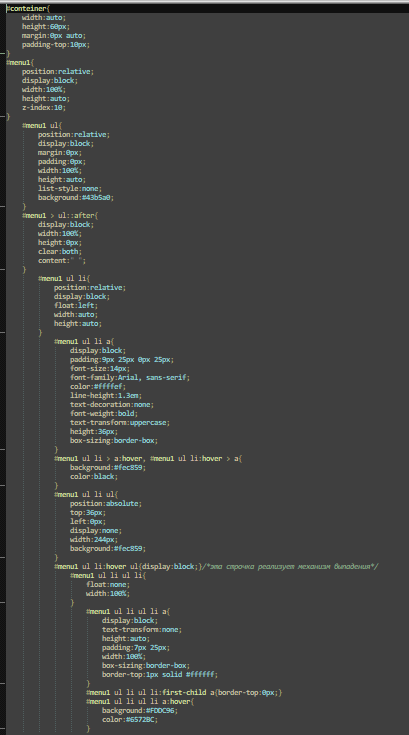Click the color:#ffffef; declaration
Image resolution: width=409 pixels, height=735 pixels.
(98, 386)
